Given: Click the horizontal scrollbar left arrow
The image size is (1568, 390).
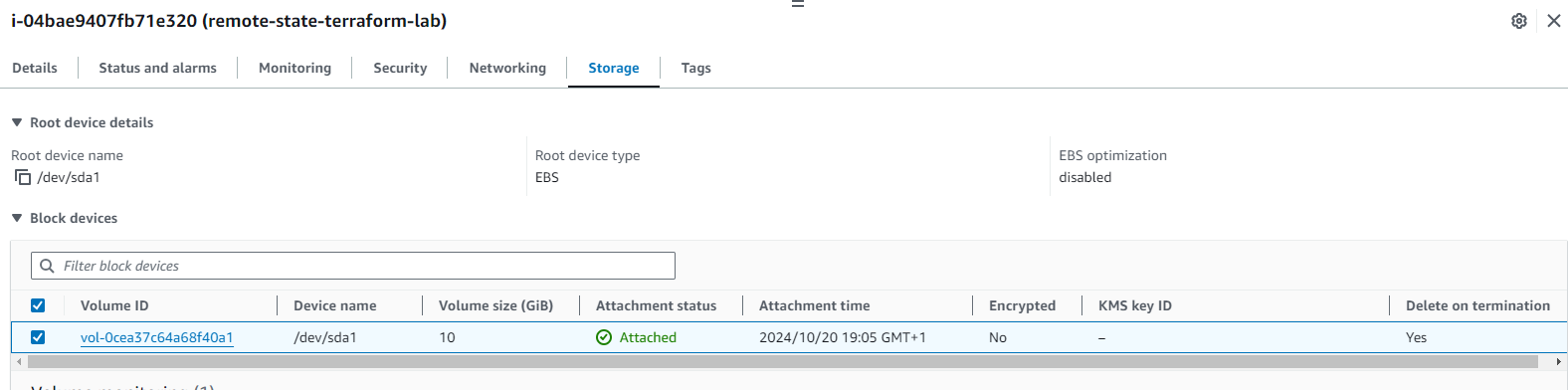Looking at the screenshot, I should (x=20, y=362).
